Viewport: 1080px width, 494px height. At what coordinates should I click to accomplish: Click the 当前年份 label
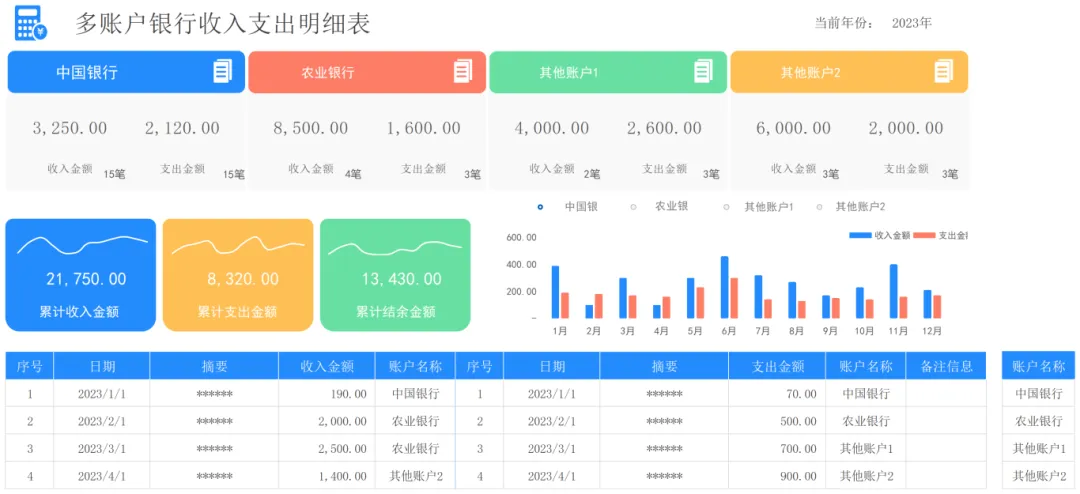845,23
